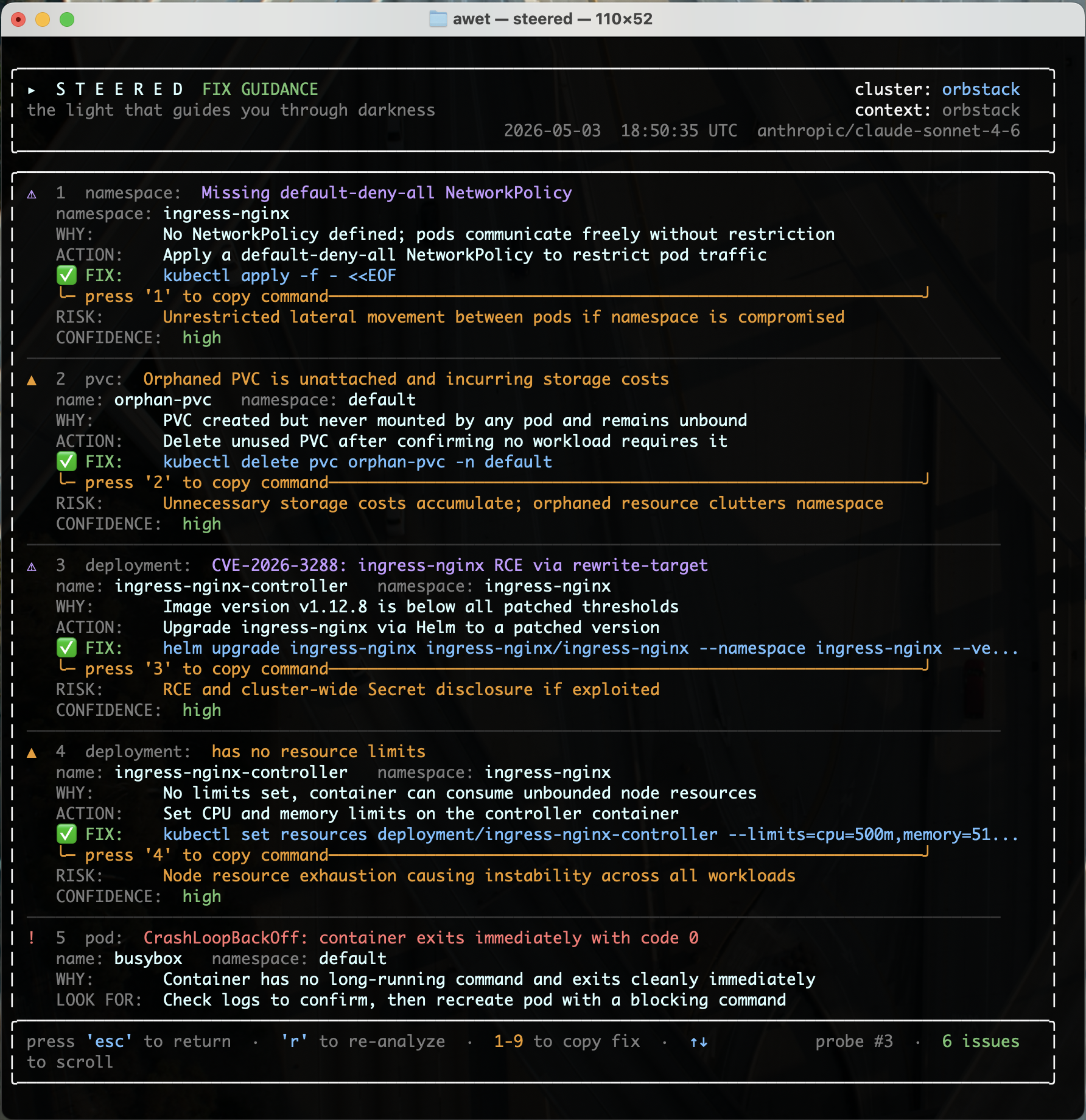The height and width of the screenshot is (1120, 1086).
Task: Click the 'busybox' pod name
Action: point(149,959)
